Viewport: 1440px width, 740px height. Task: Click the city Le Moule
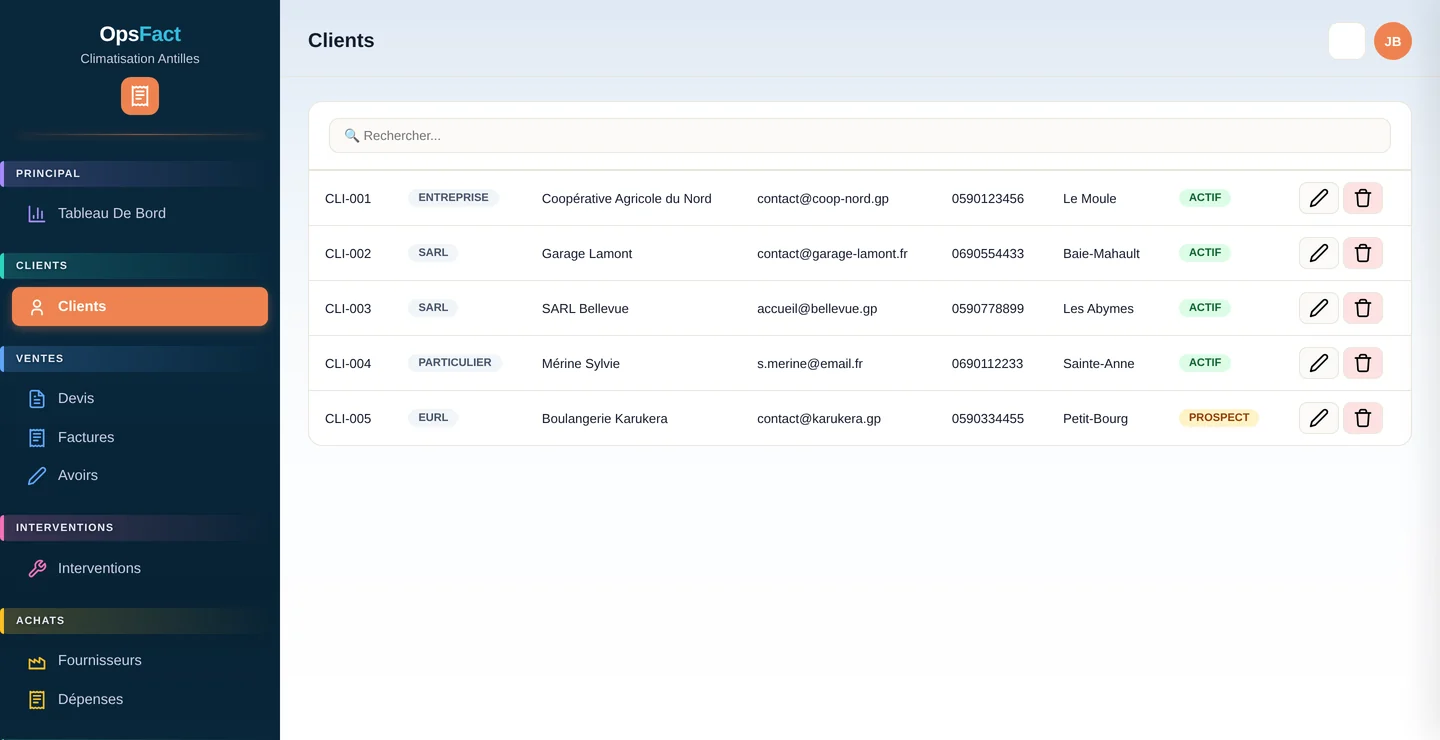[1089, 199]
